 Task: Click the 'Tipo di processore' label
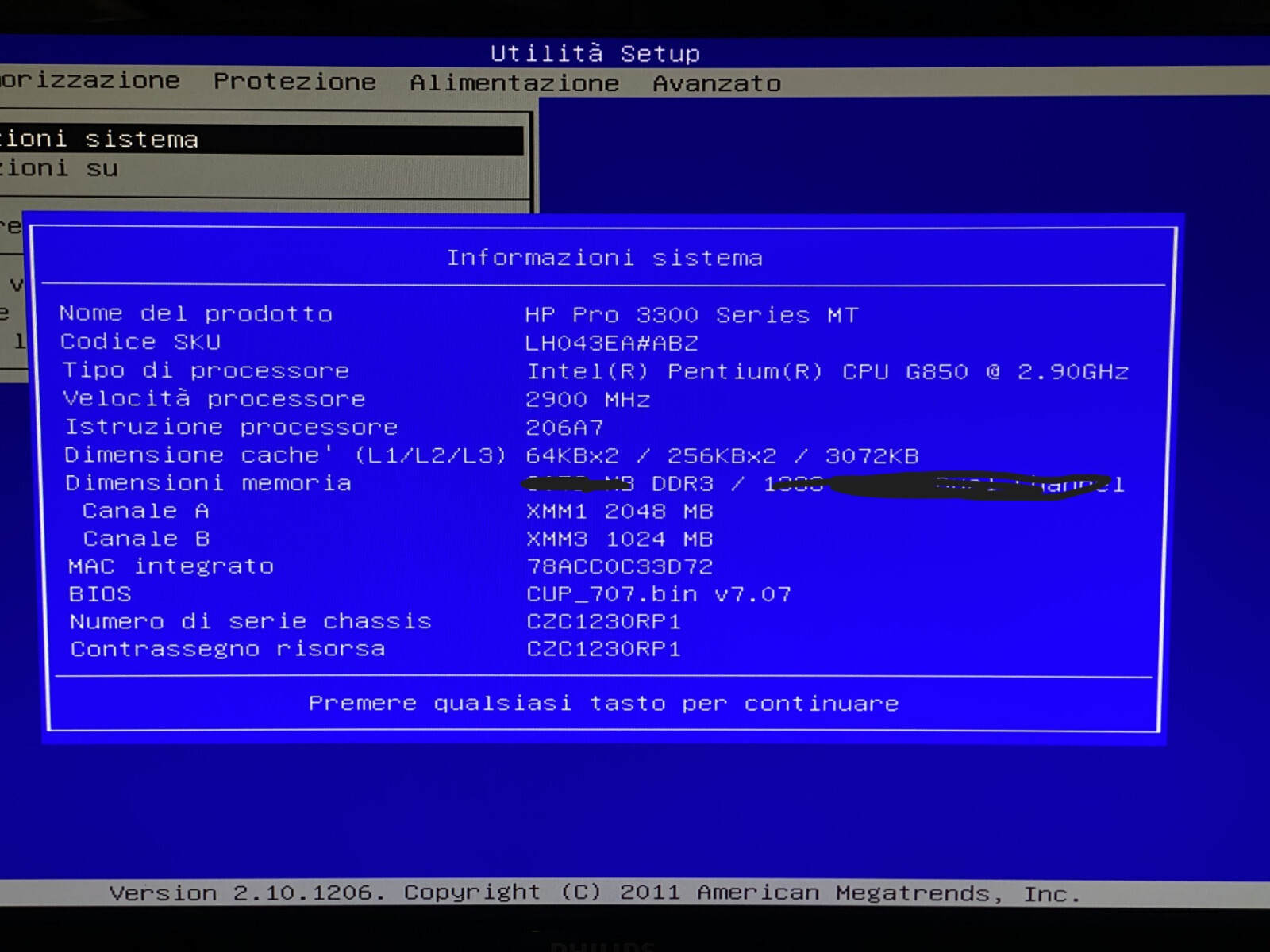(206, 370)
